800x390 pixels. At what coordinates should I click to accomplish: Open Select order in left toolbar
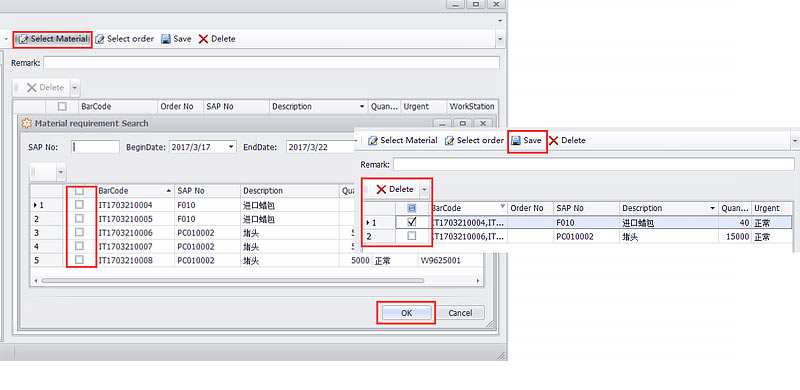pos(124,39)
